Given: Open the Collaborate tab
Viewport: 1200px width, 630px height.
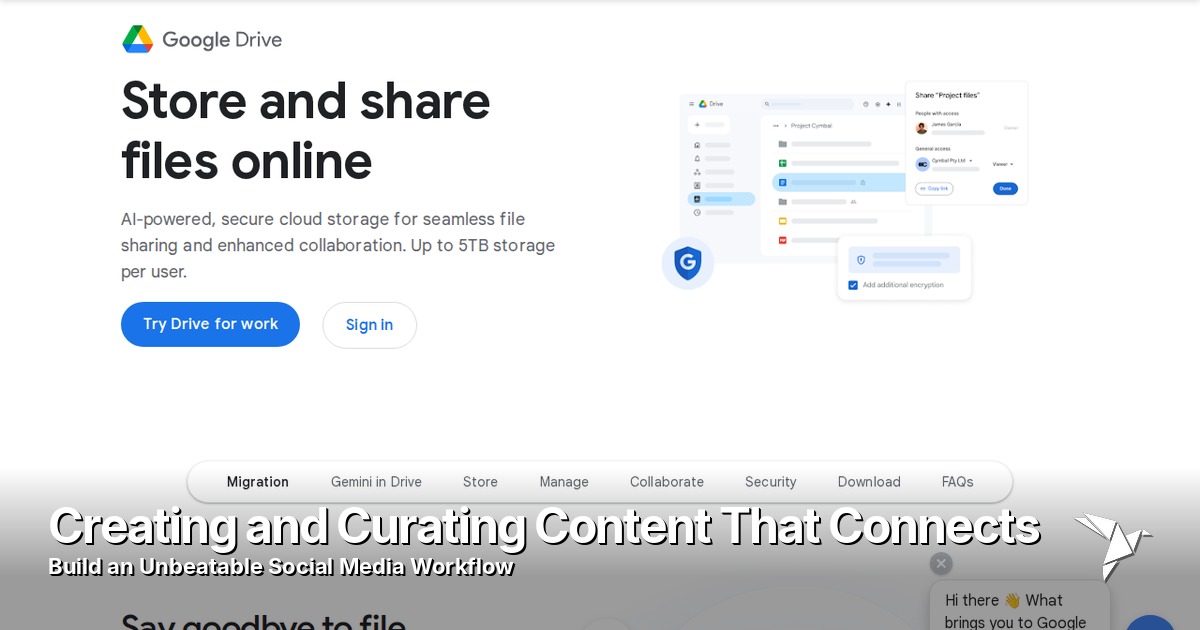Looking at the screenshot, I should [667, 482].
